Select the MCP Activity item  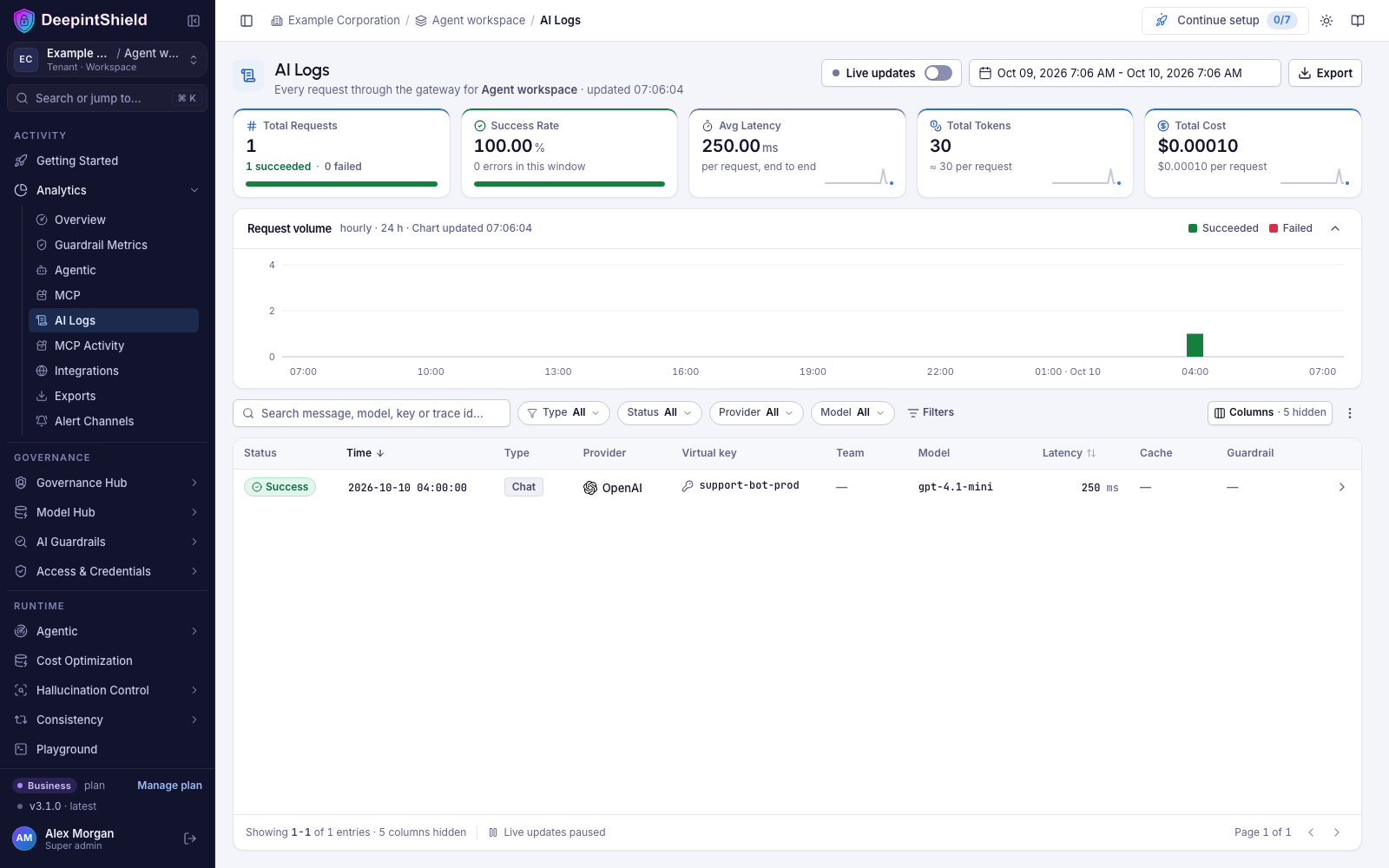pos(114,345)
